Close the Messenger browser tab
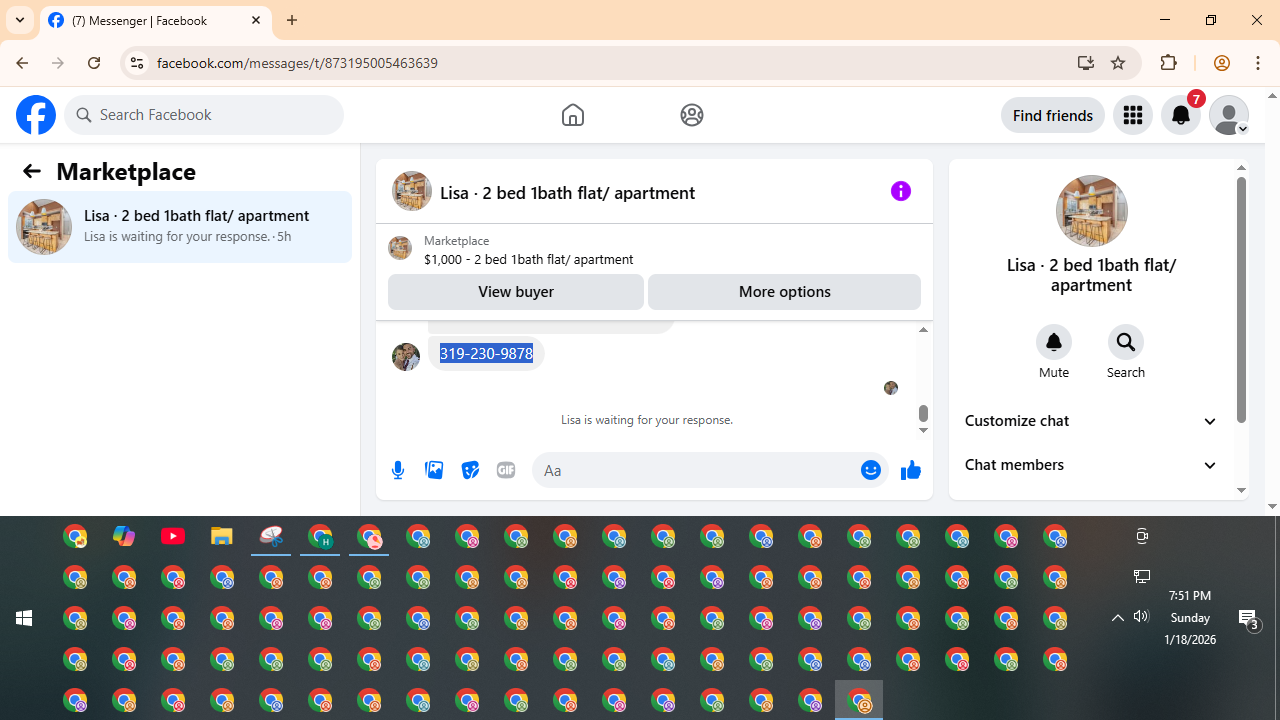 [256, 20]
